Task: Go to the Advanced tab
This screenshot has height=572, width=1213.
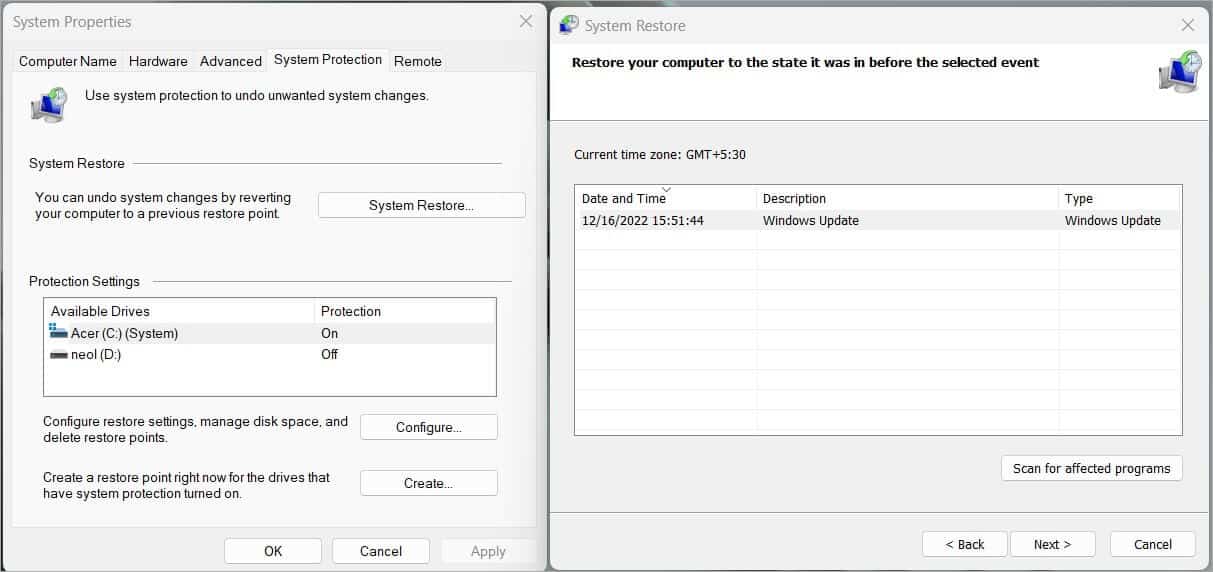Action: (x=231, y=61)
